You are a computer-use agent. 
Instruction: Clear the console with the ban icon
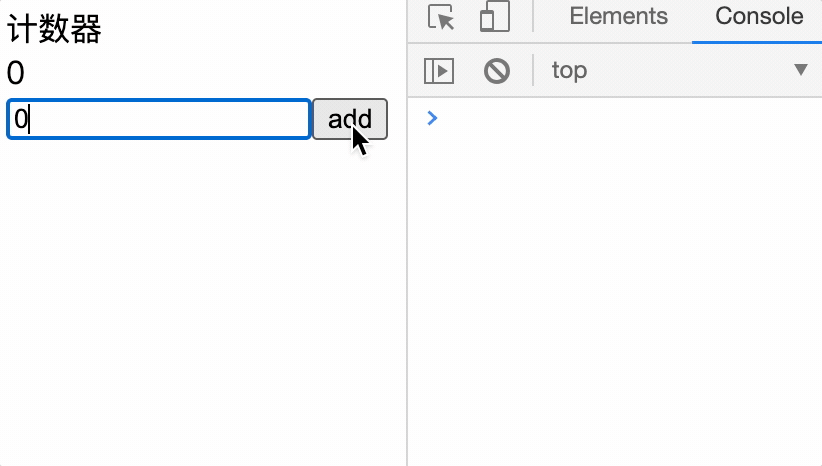[497, 70]
